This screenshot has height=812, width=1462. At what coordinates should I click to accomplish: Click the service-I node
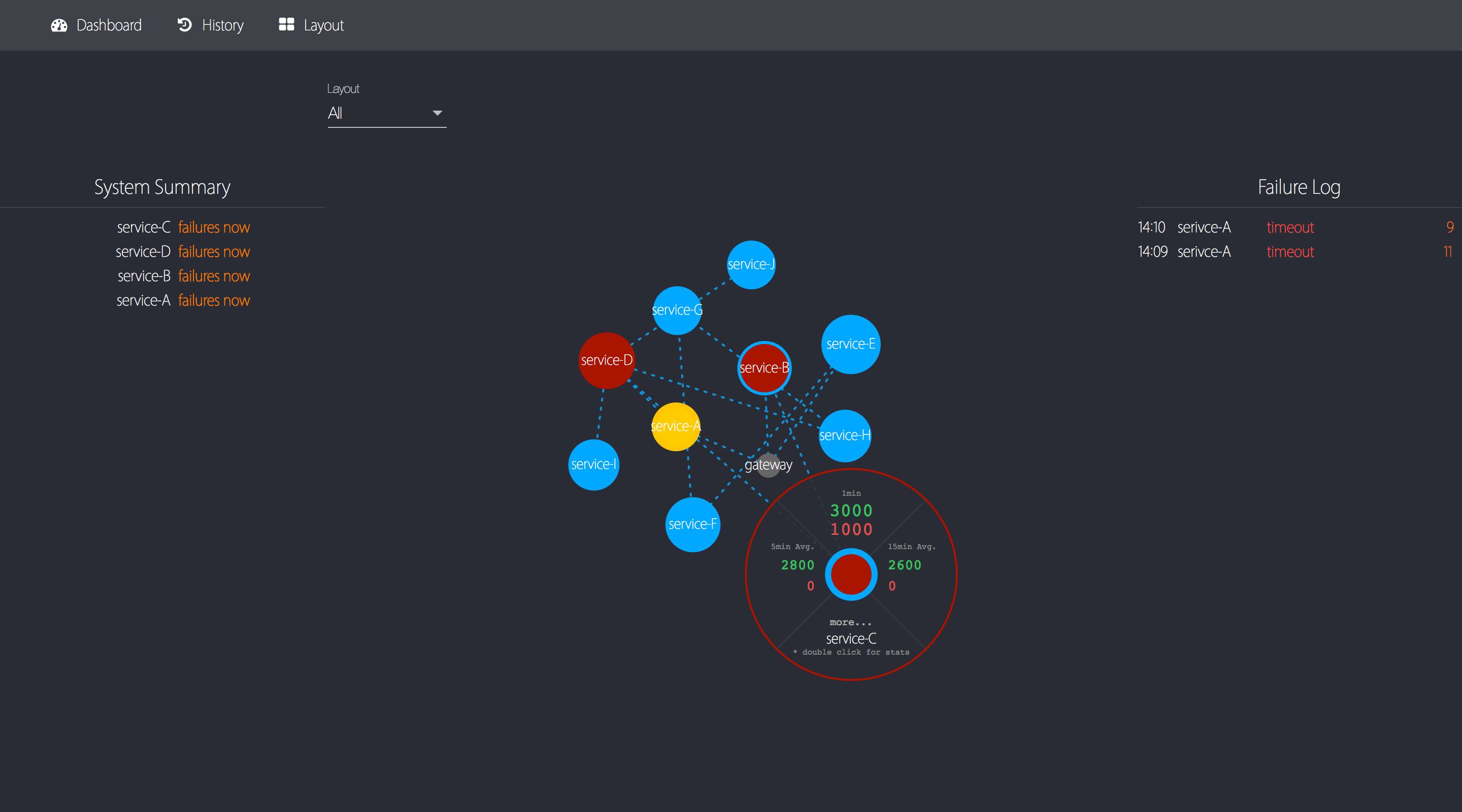593,465
